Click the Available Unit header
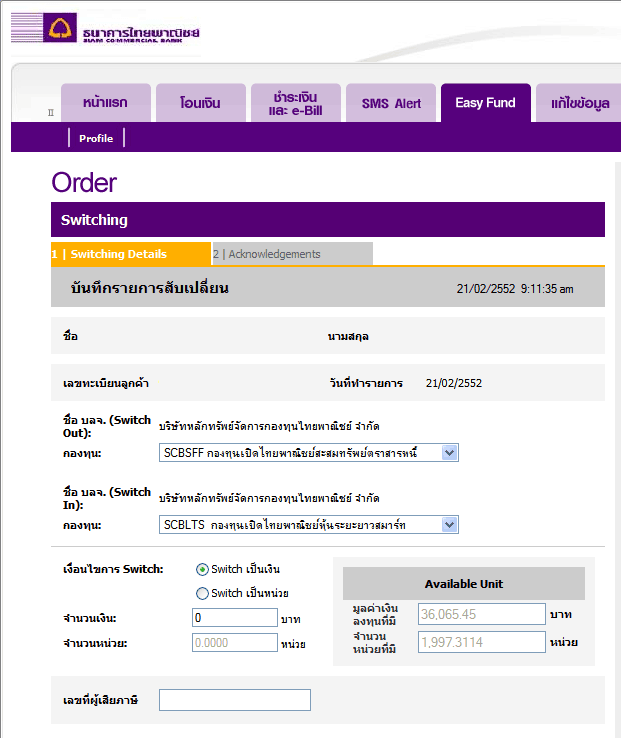This screenshot has height=738, width=621. coord(464,584)
